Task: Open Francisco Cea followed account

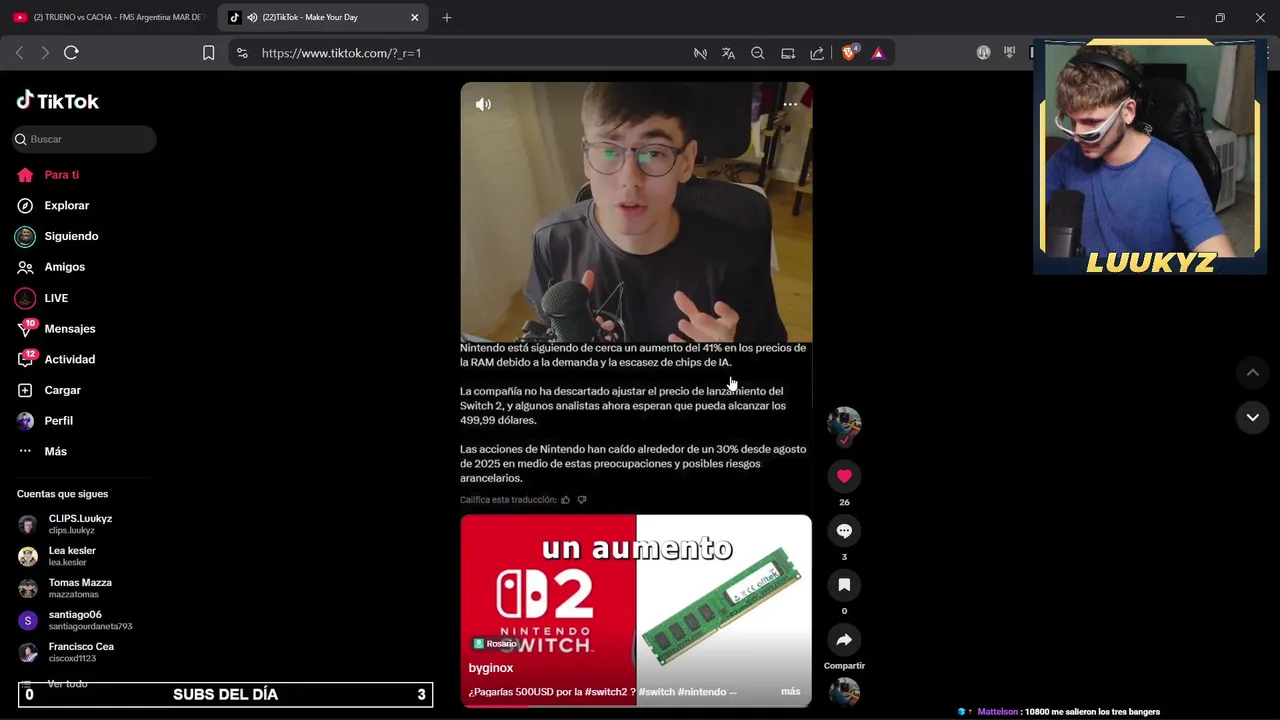Action: [66, 652]
